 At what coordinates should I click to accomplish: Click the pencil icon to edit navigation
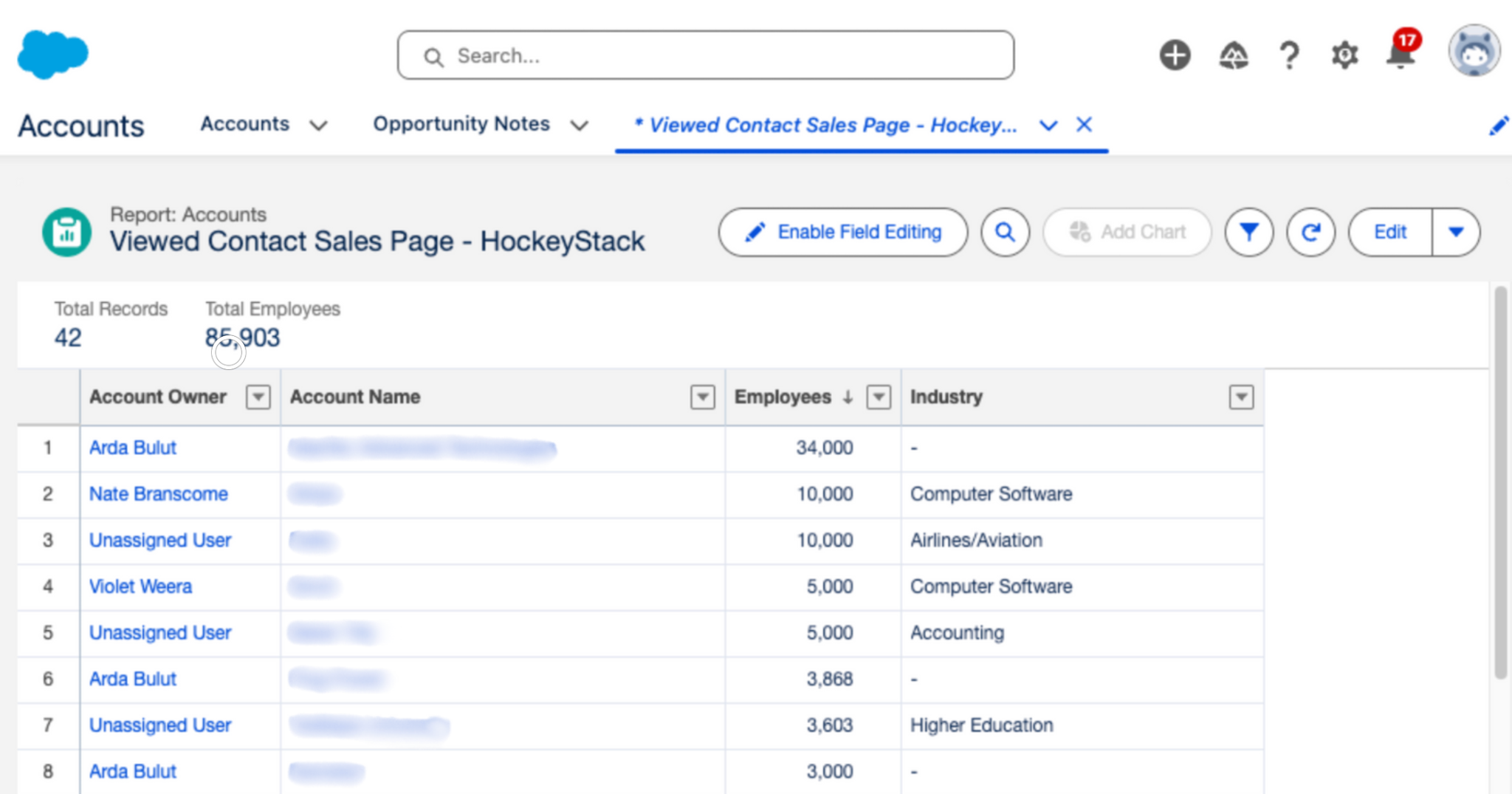click(1498, 126)
